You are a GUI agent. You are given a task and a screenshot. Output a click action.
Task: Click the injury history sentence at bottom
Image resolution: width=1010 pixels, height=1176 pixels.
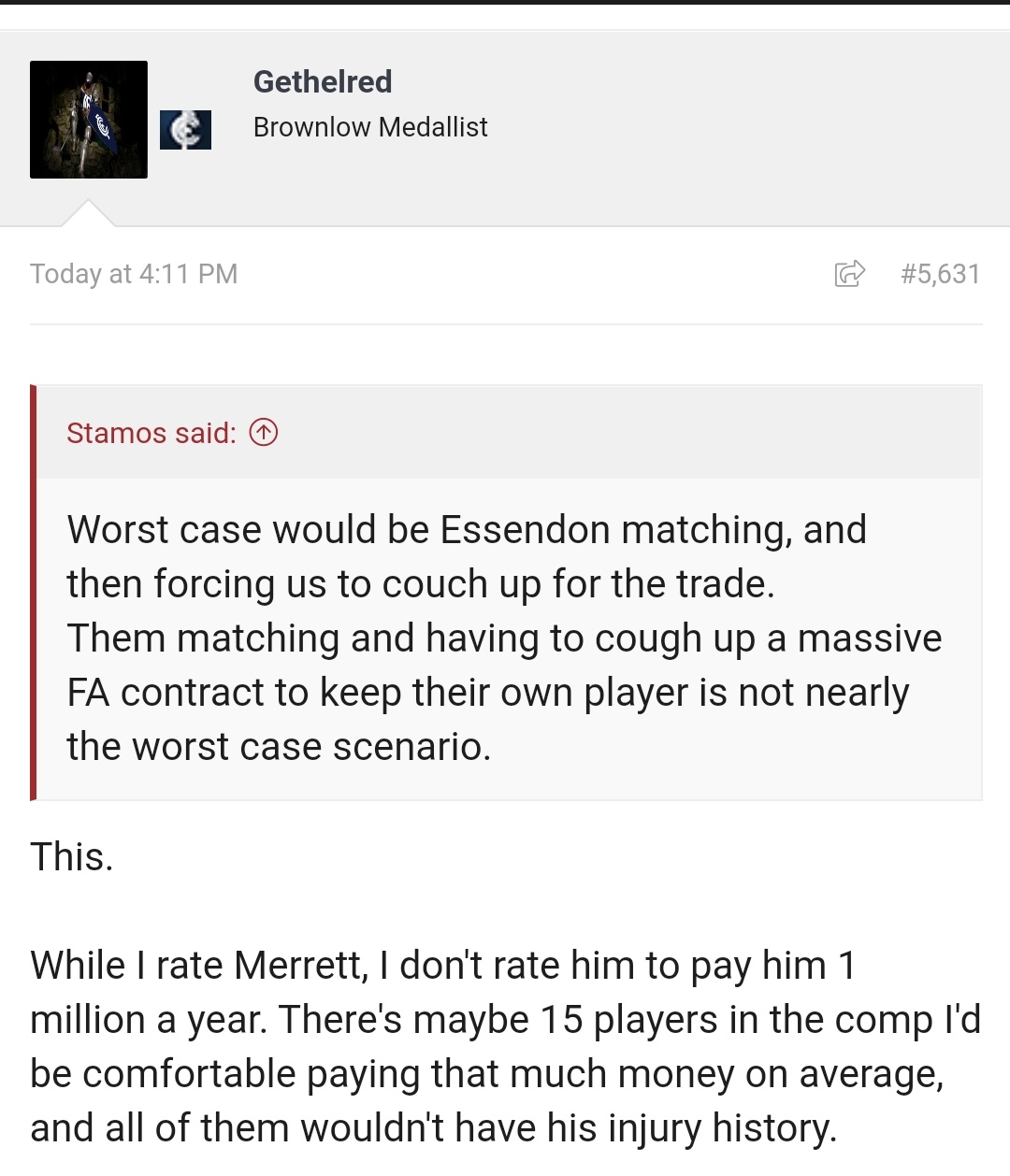[x=433, y=1128]
